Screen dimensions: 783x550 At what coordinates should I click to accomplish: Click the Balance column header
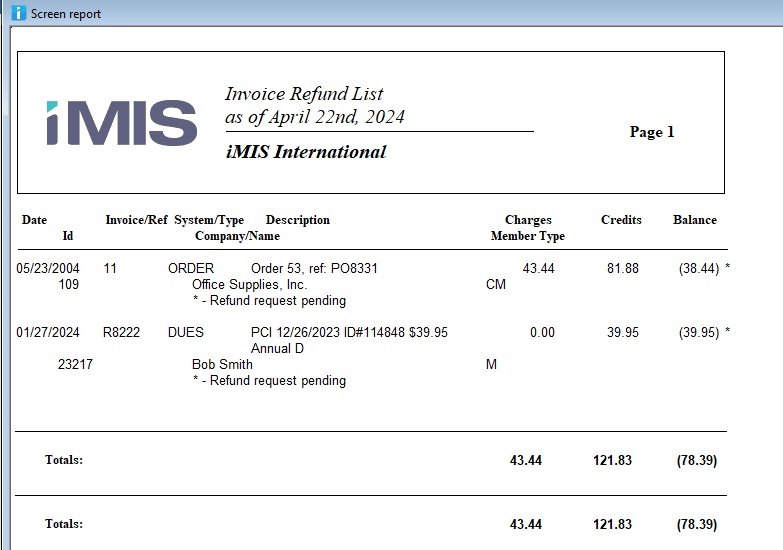click(x=694, y=220)
